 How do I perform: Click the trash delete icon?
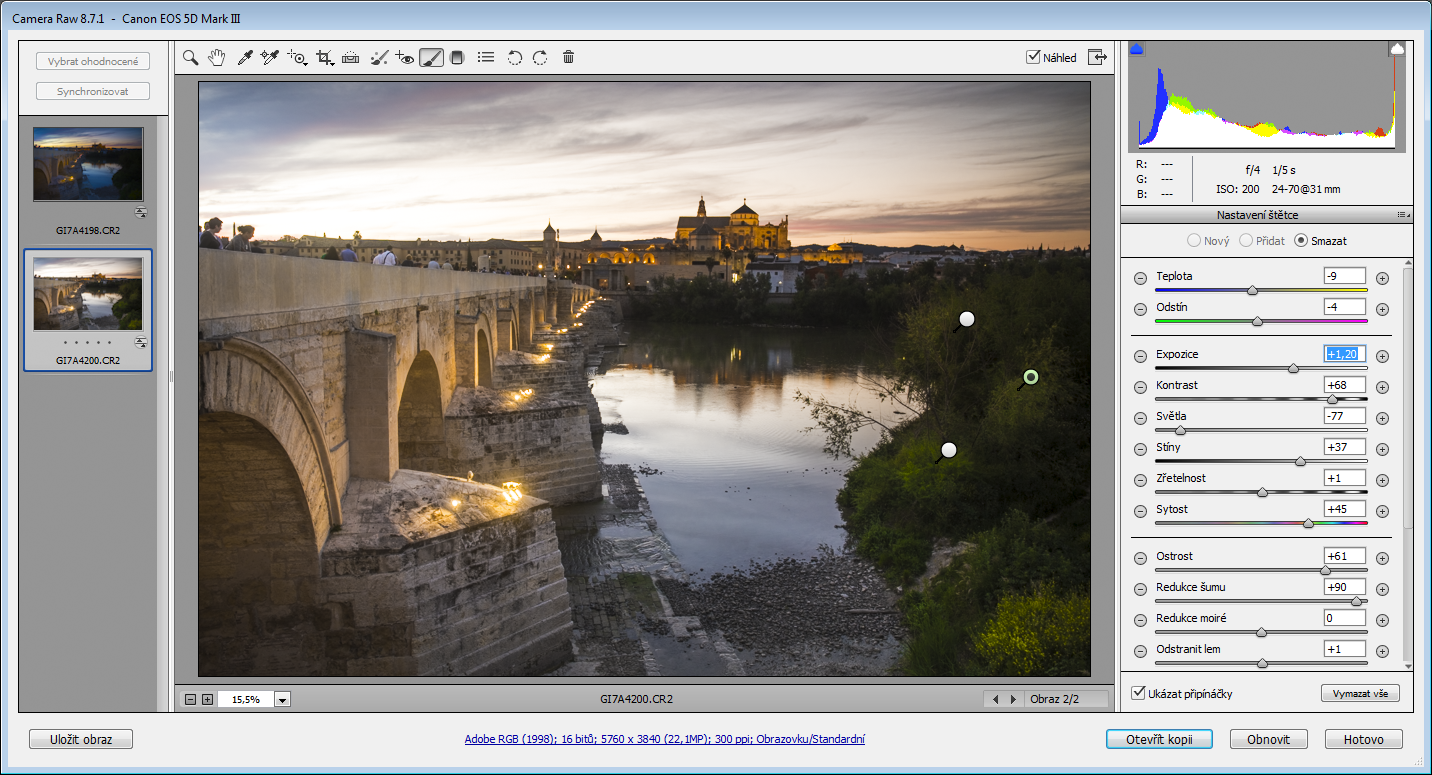pos(568,58)
